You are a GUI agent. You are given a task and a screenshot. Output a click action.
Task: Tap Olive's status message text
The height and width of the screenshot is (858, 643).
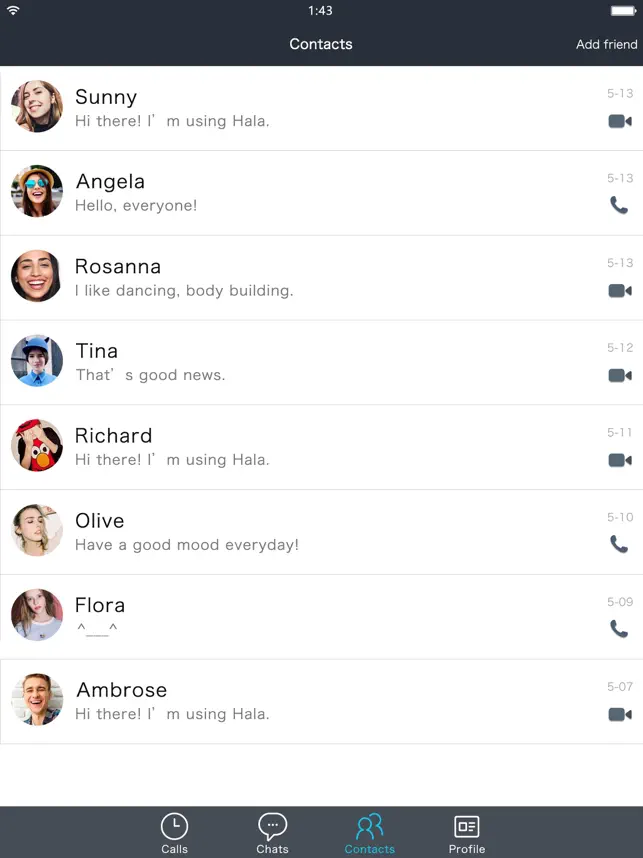point(187,545)
